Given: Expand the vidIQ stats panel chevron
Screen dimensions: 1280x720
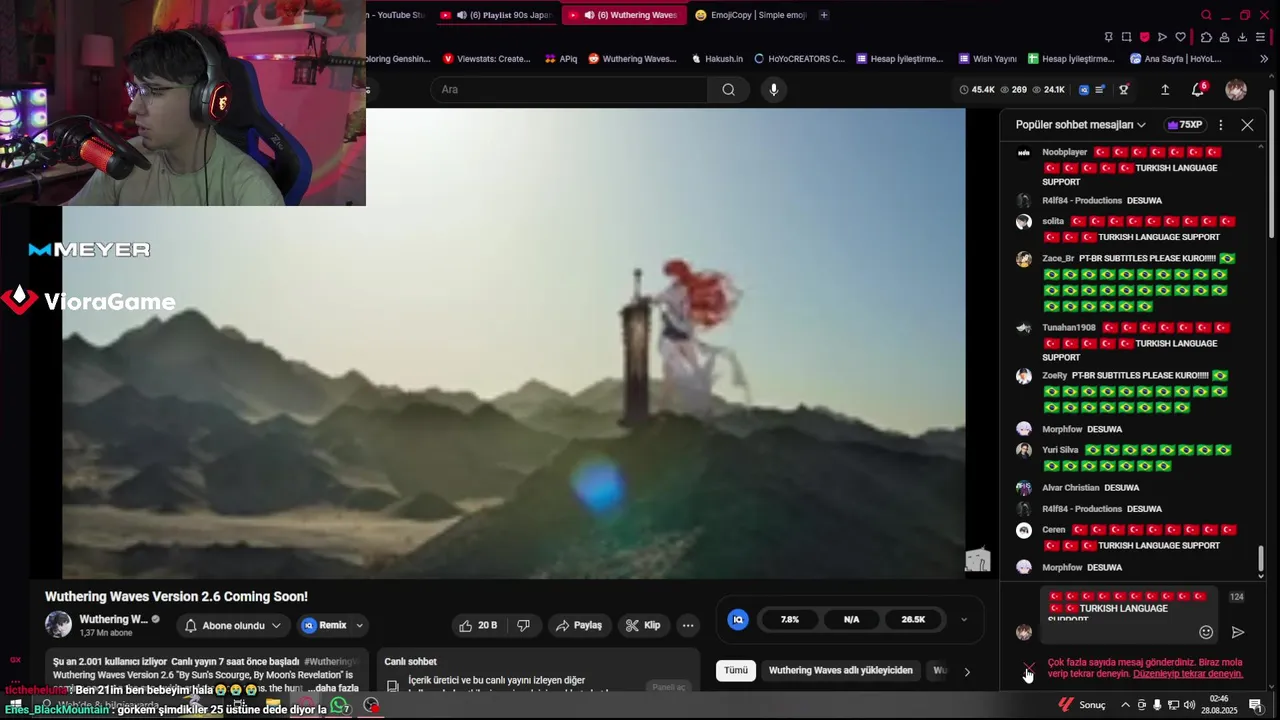Looking at the screenshot, I should tap(964, 619).
